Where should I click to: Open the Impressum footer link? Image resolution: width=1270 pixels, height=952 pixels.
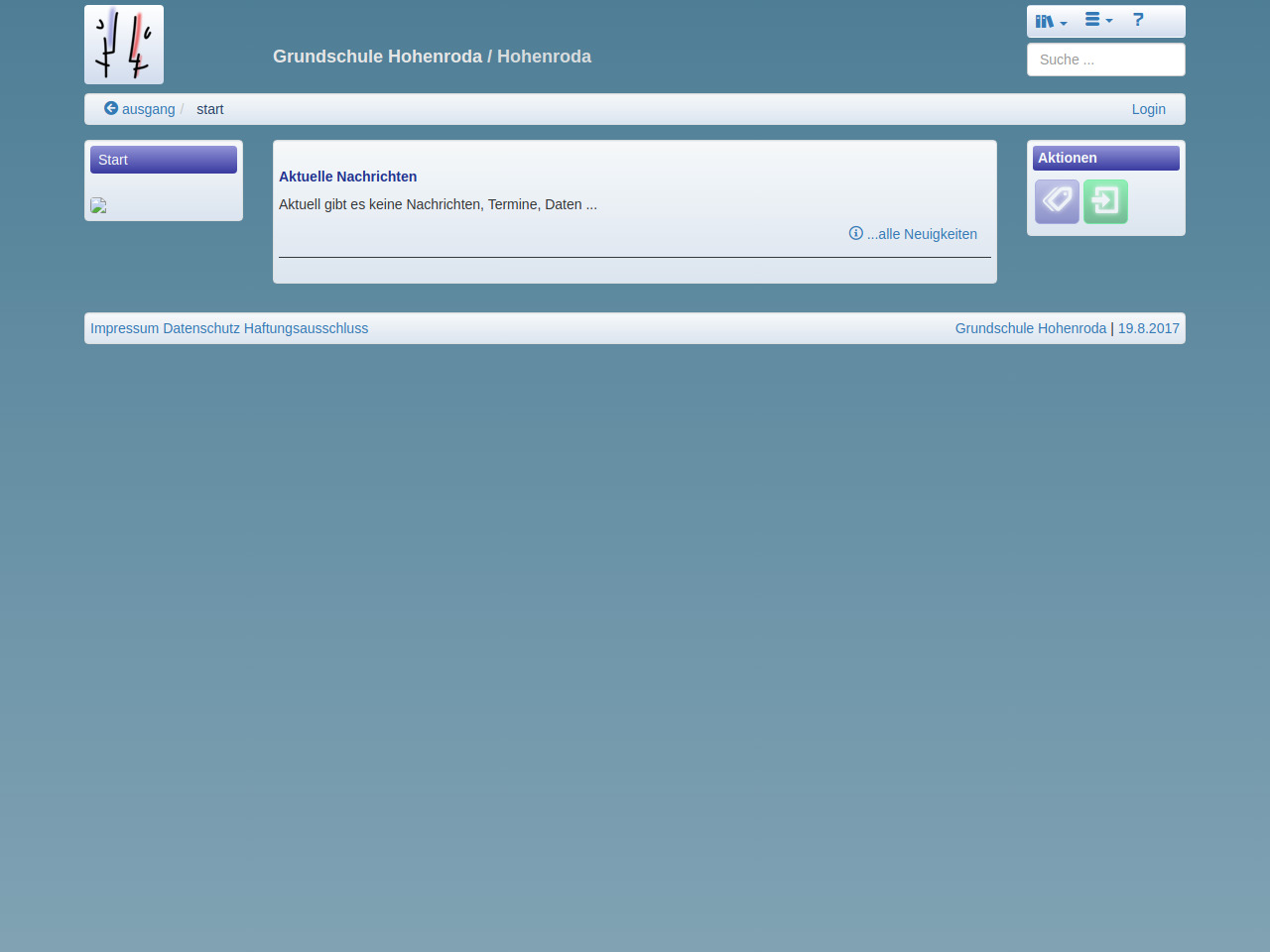124,328
